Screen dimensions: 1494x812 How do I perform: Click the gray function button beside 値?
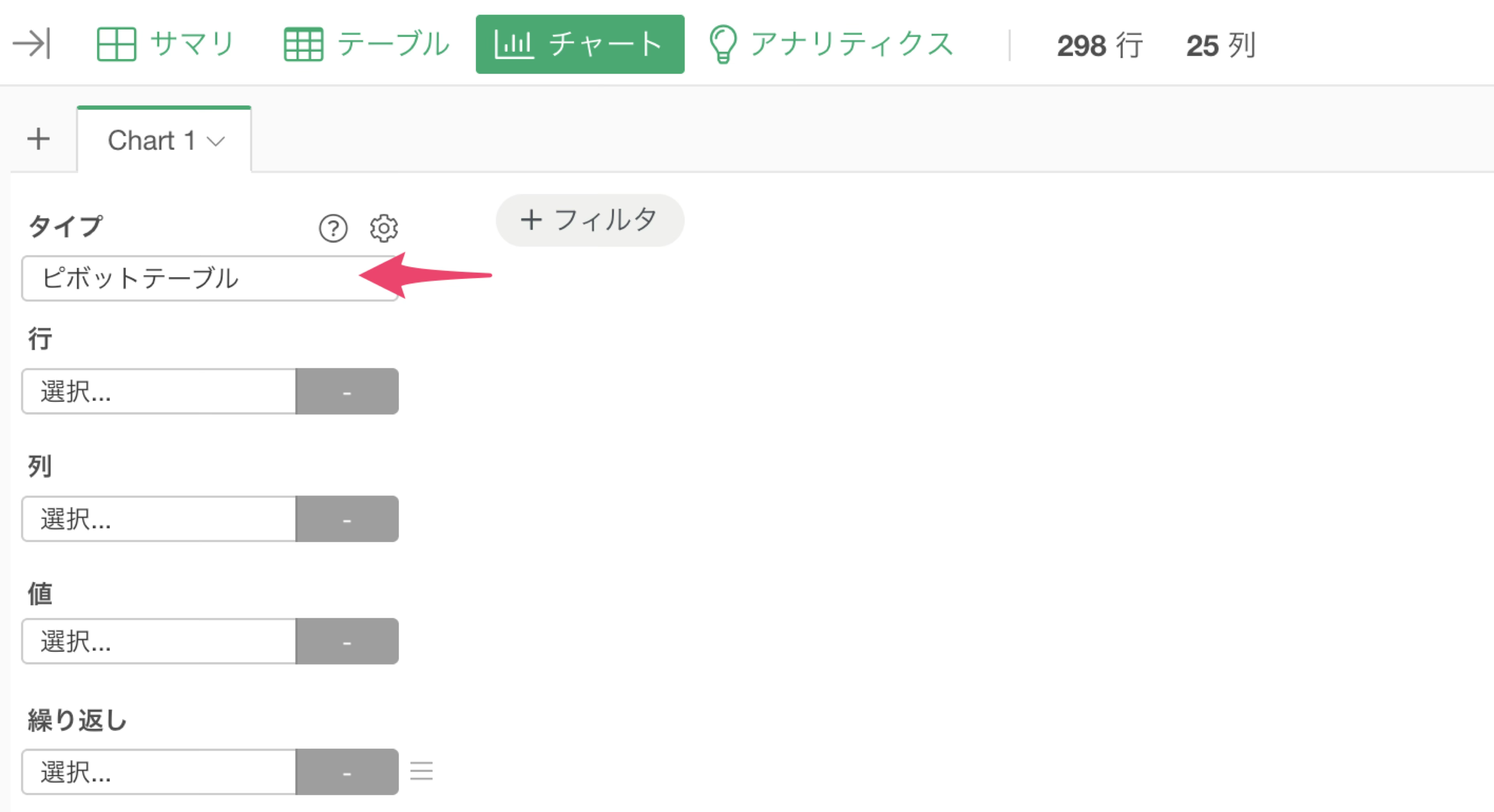tap(347, 641)
